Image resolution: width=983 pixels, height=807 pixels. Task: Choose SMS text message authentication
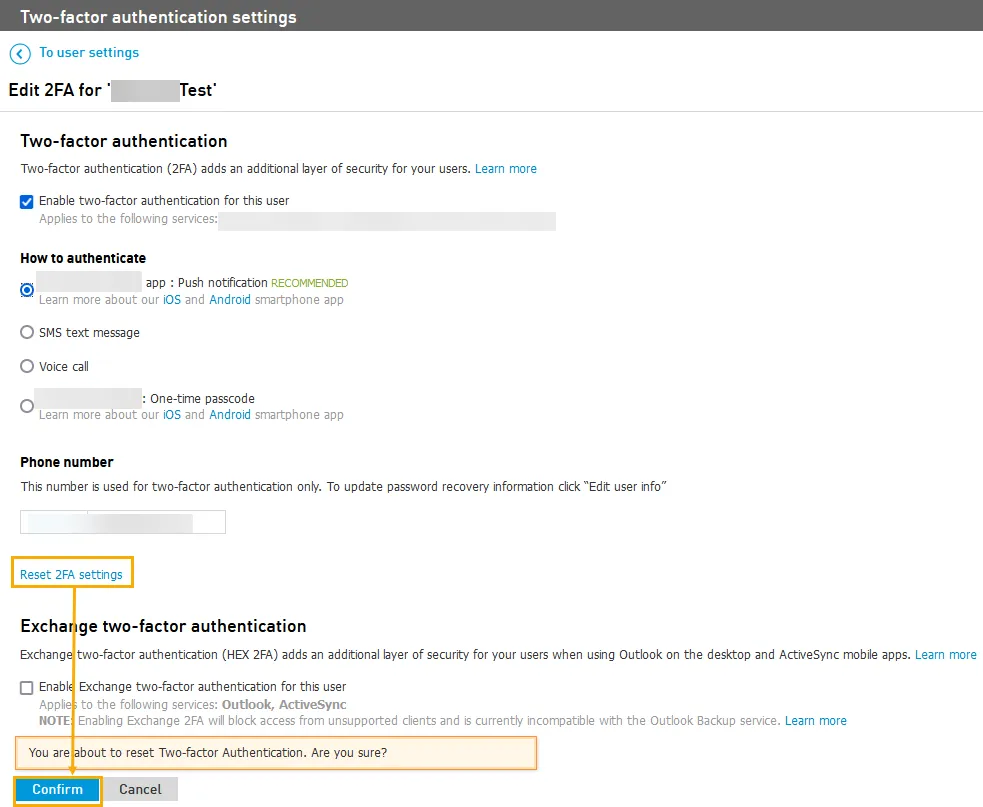(27, 332)
